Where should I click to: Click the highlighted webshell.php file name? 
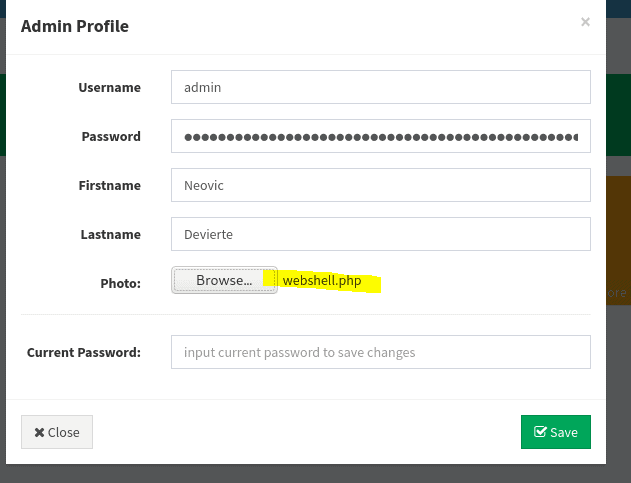(x=322, y=281)
